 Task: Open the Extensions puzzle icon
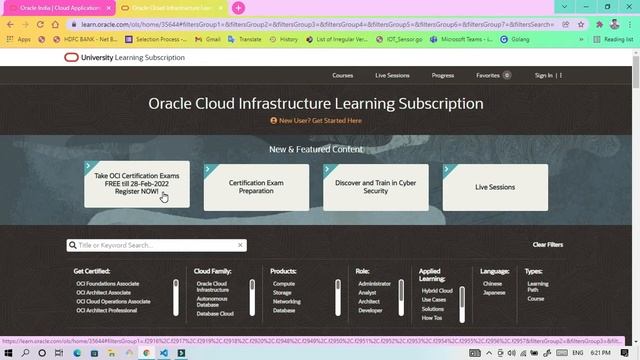599,24
